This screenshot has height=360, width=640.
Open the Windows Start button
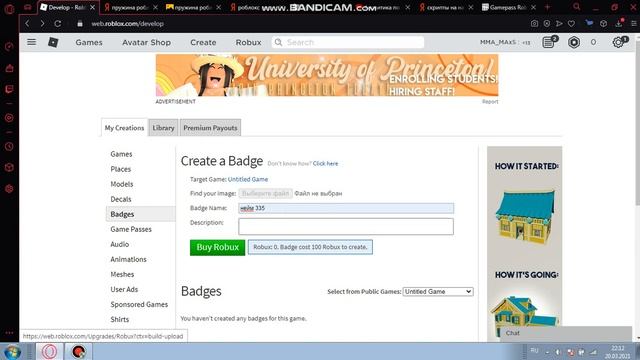[x=12, y=351]
